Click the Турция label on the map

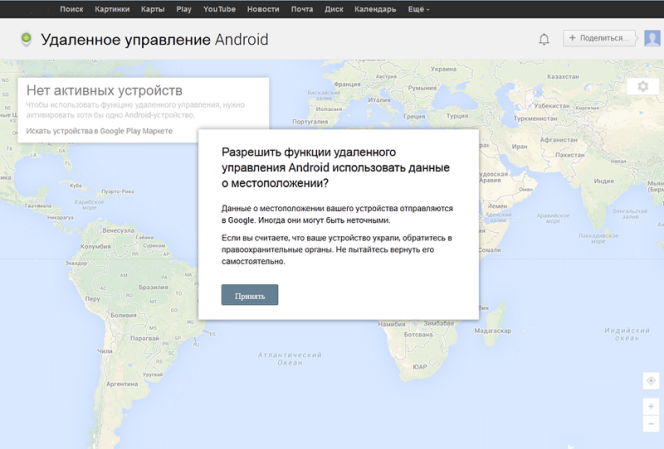coord(457,116)
